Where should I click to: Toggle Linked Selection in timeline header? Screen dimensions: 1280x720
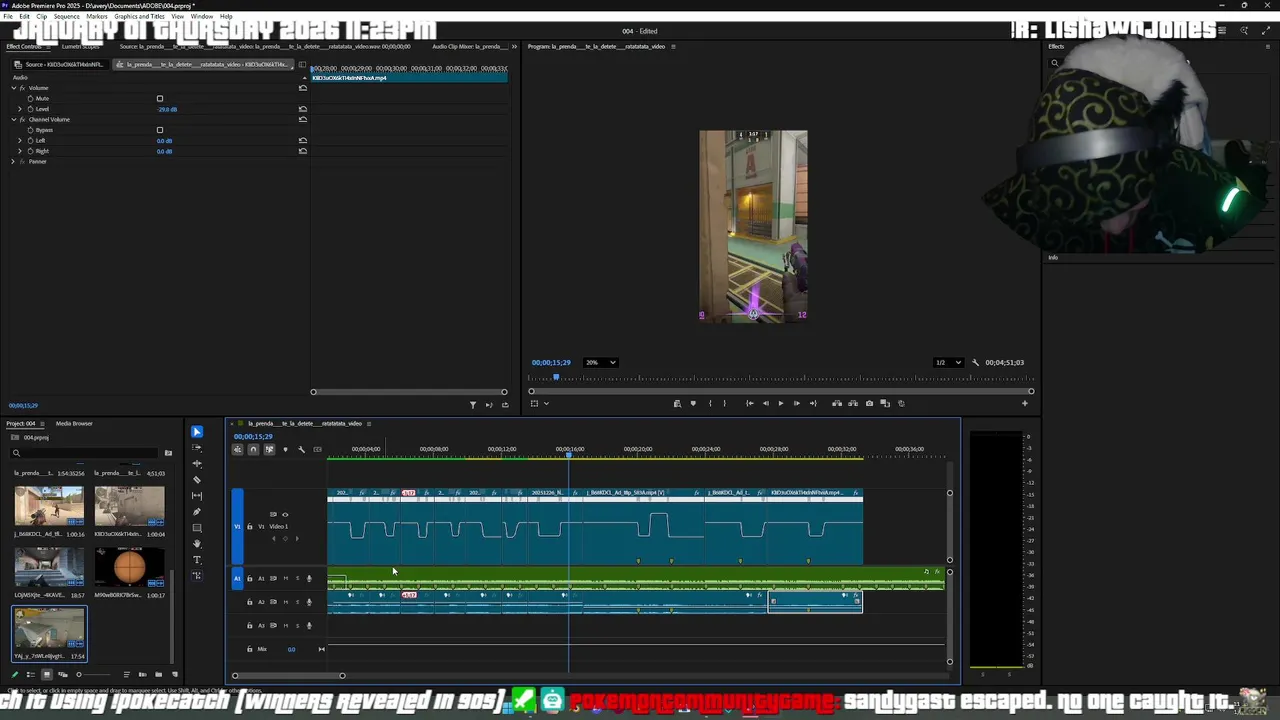[x=269, y=449]
